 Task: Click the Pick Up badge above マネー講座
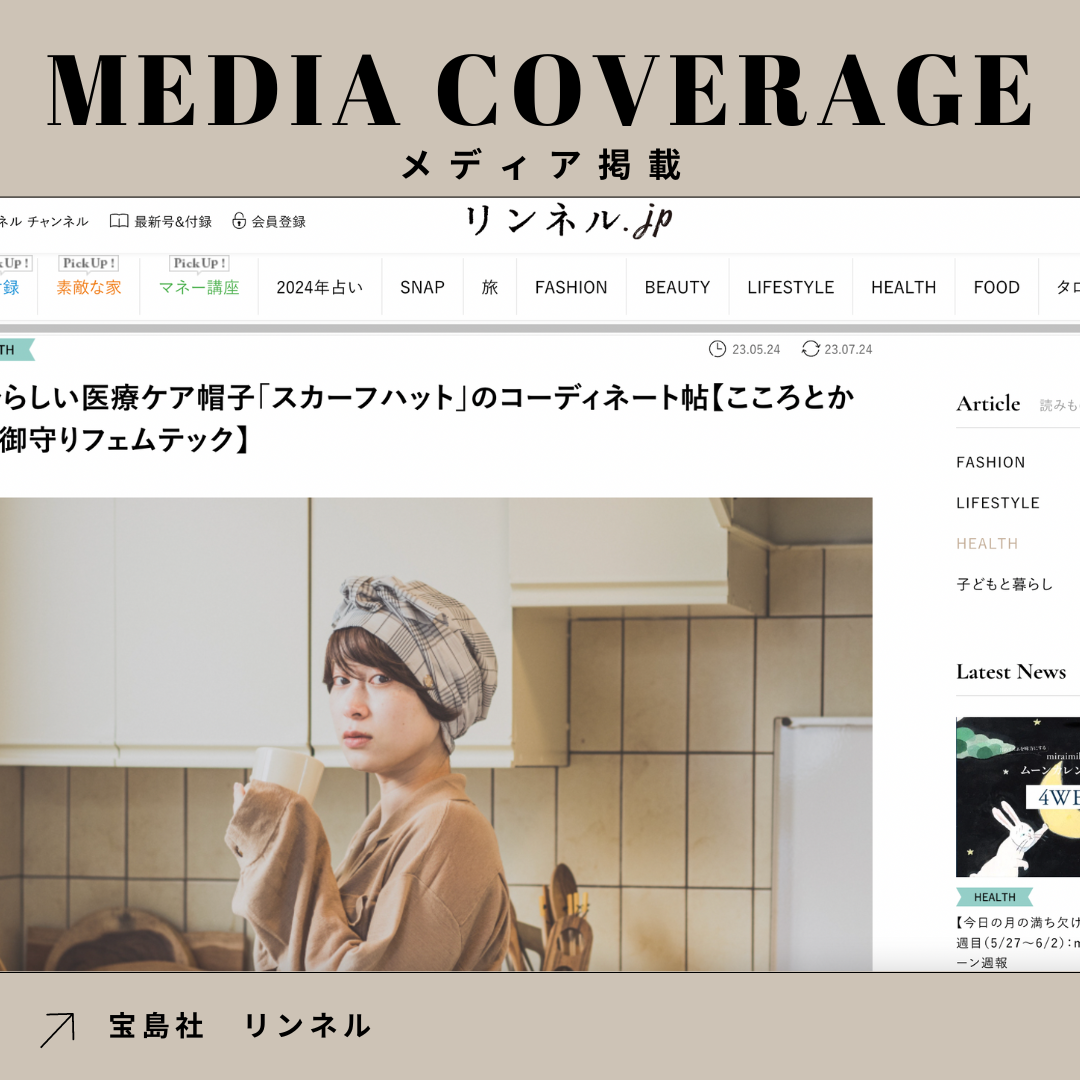click(199, 263)
